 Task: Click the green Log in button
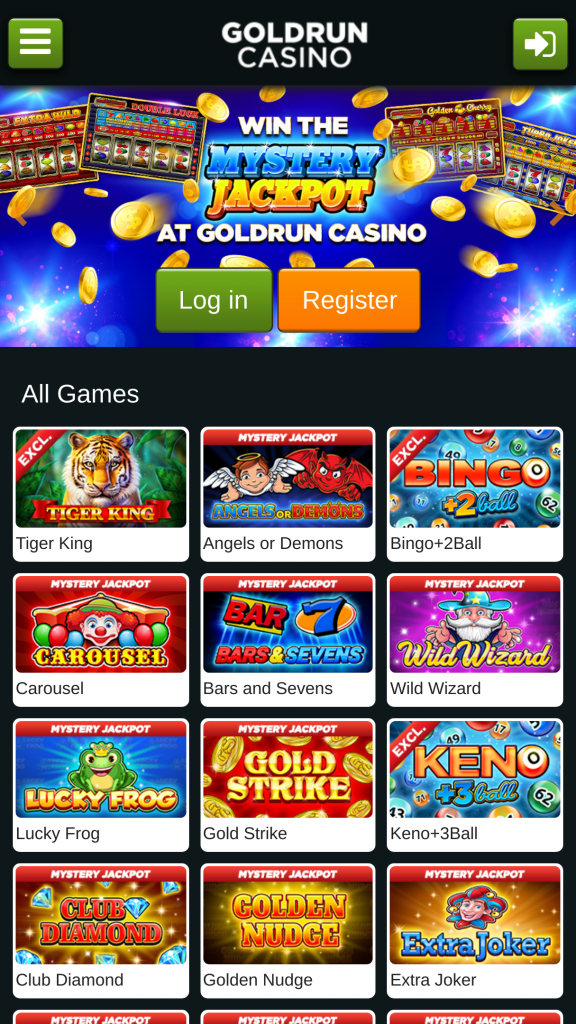click(x=214, y=300)
